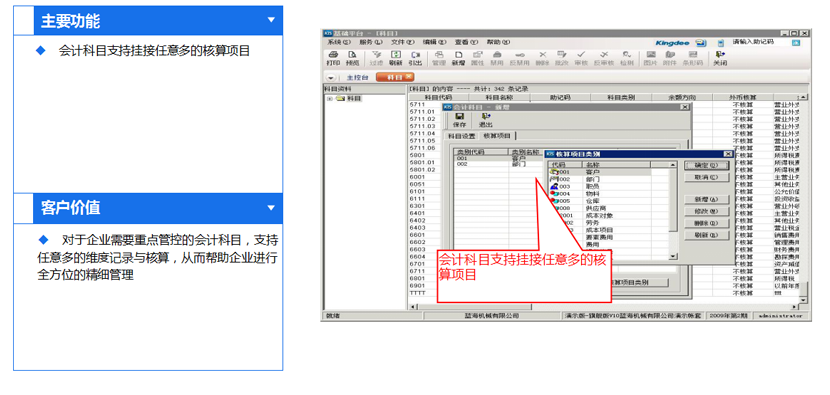Export records with the 引出 icon
Screen dimensions: 830x395
416,58
